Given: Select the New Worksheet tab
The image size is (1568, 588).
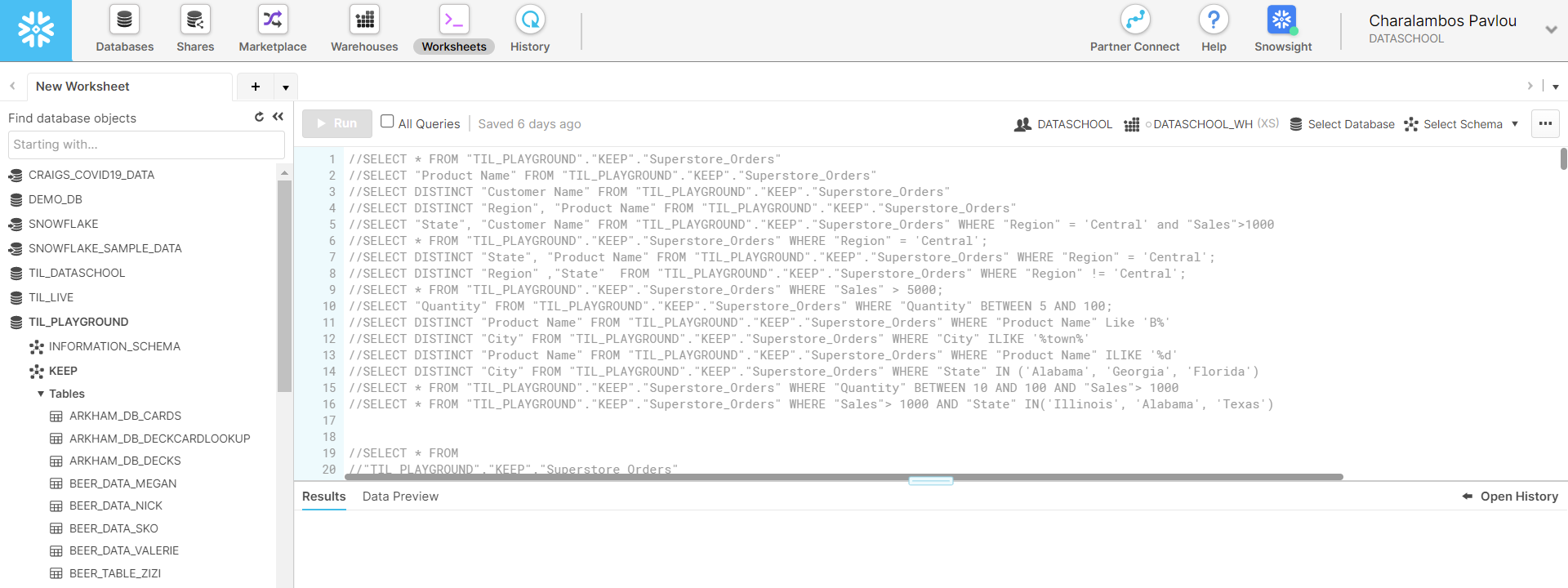Looking at the screenshot, I should (129, 87).
